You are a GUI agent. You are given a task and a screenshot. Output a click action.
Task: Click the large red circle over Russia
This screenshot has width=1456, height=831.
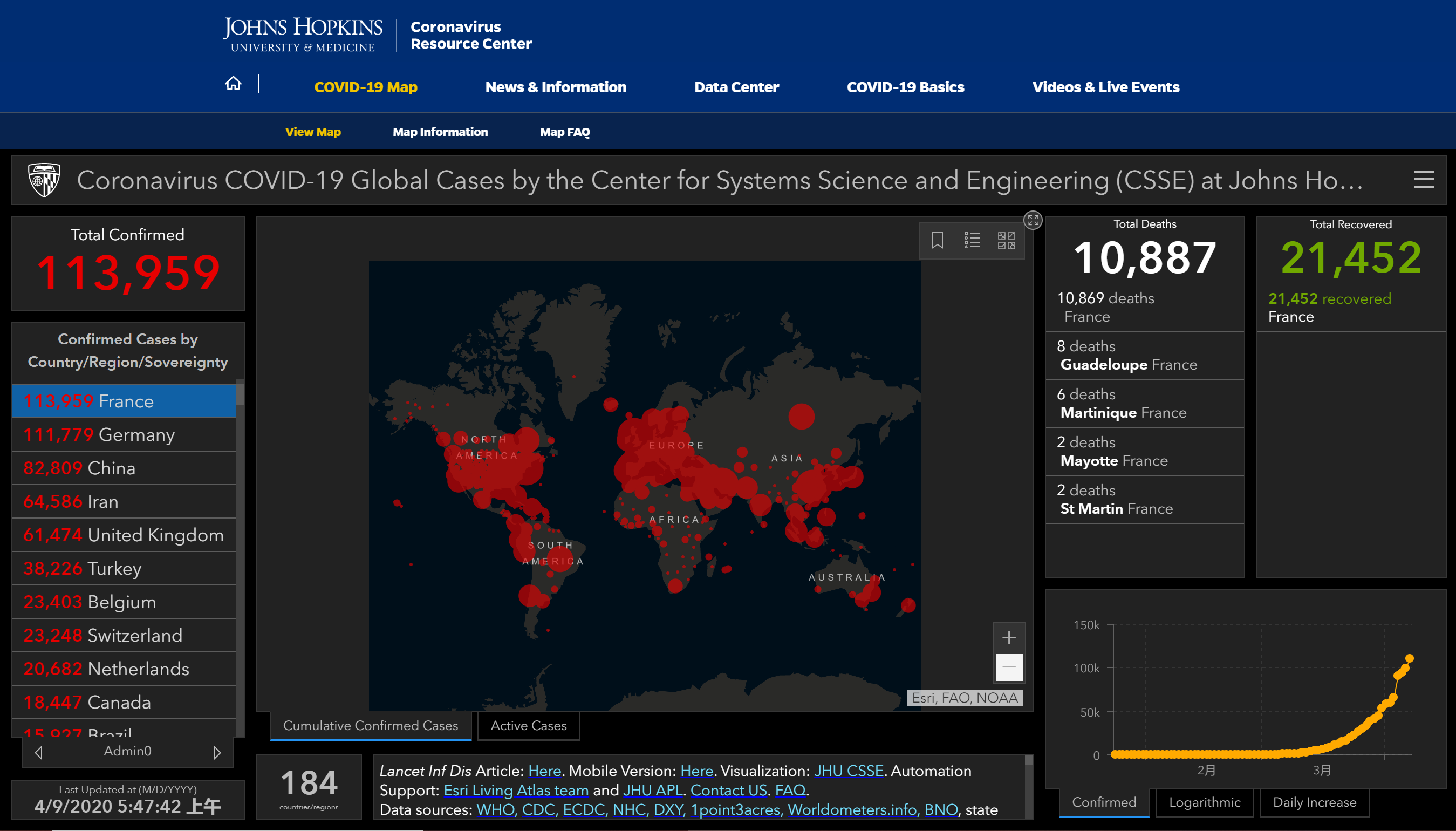[801, 416]
